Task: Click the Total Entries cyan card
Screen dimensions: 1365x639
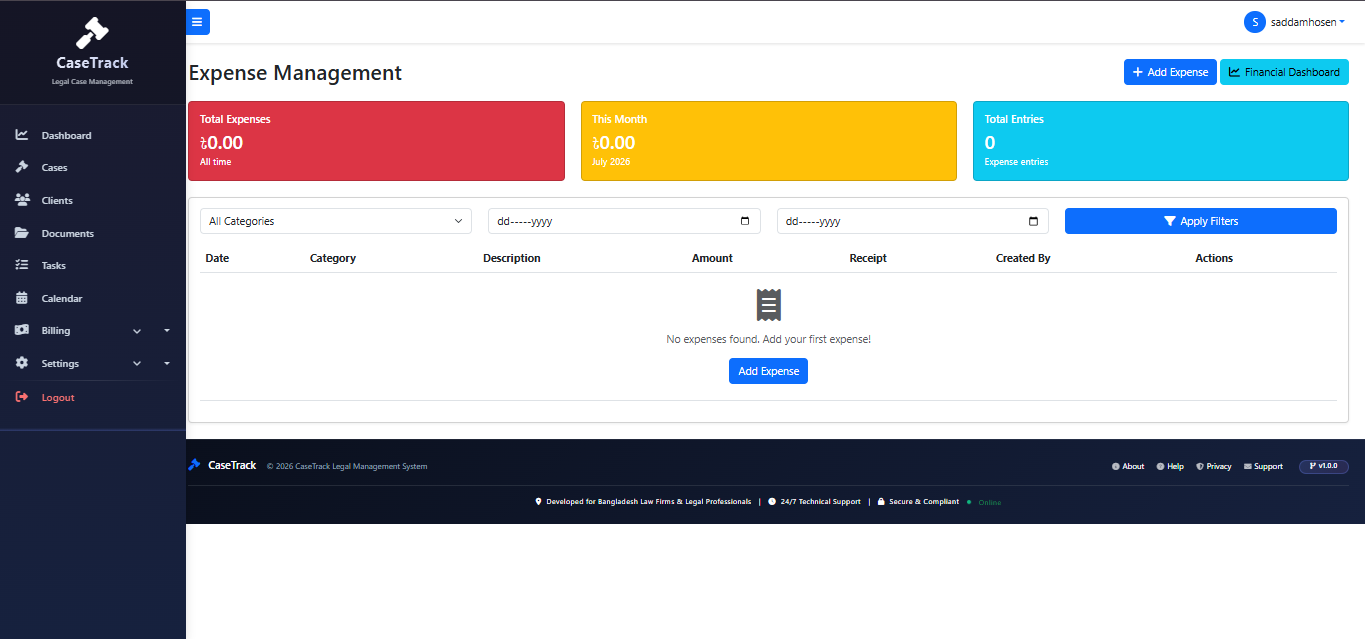Action: (x=1161, y=141)
